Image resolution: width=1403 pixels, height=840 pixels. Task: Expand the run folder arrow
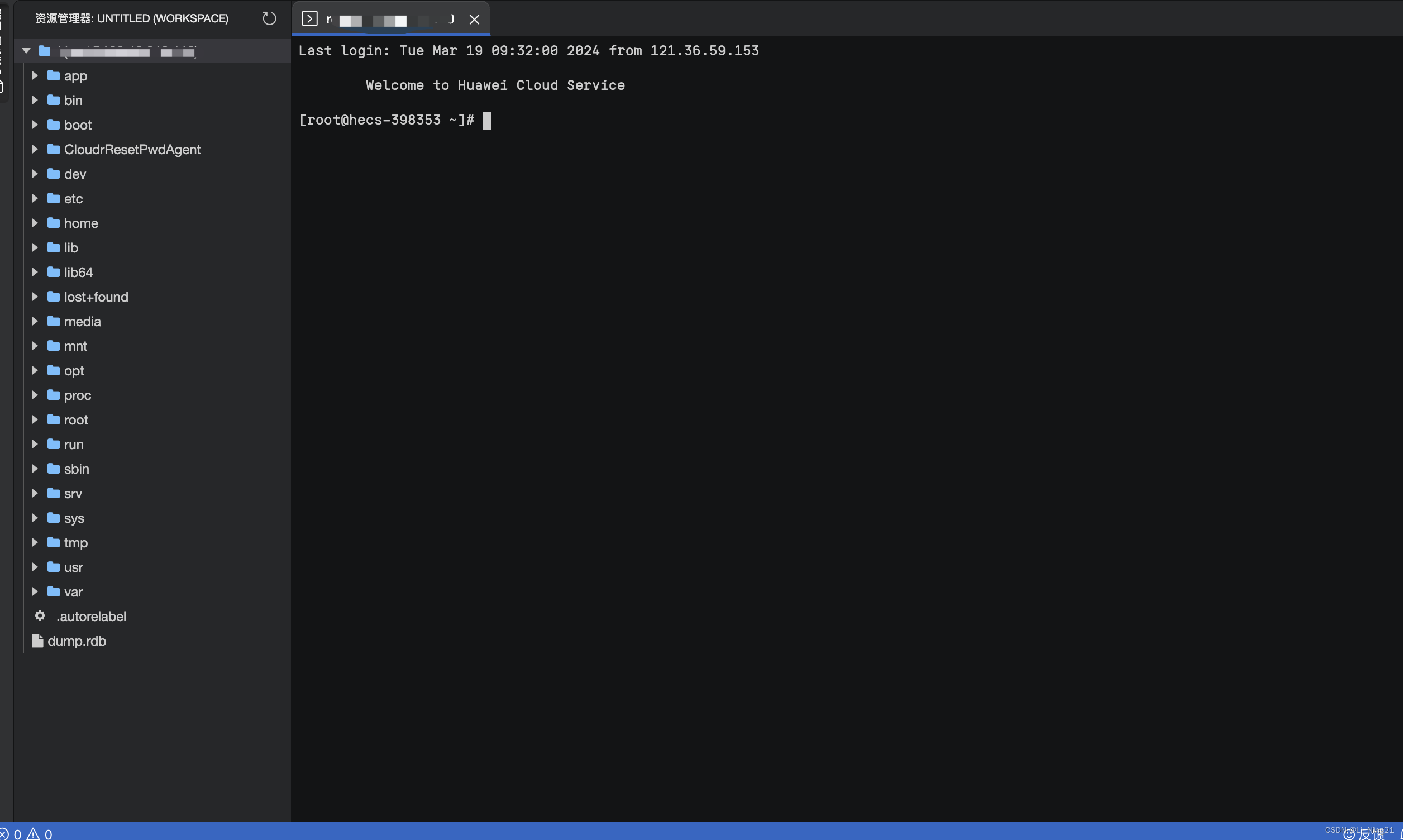[x=35, y=445]
